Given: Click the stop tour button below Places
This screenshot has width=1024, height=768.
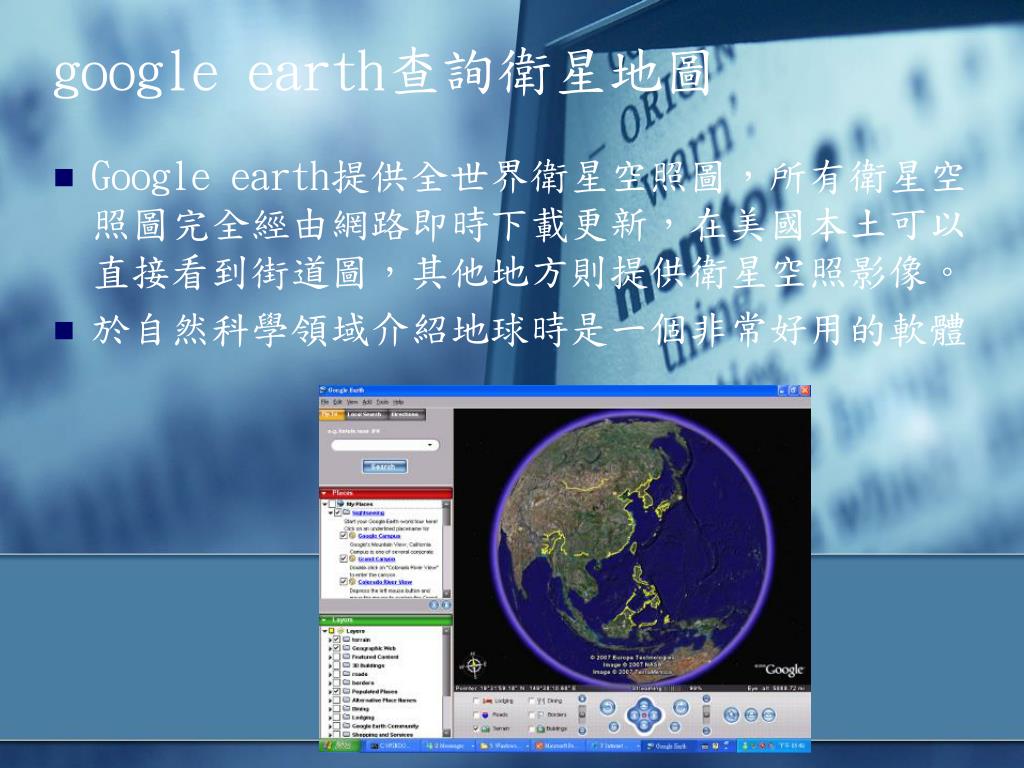Looking at the screenshot, I should click(x=446, y=605).
